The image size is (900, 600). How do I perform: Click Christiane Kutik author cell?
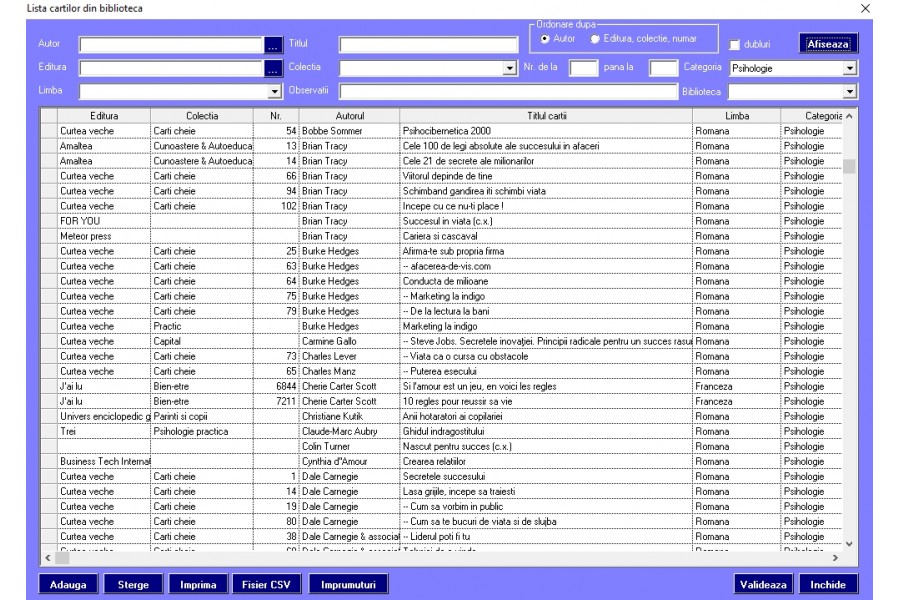349,416
